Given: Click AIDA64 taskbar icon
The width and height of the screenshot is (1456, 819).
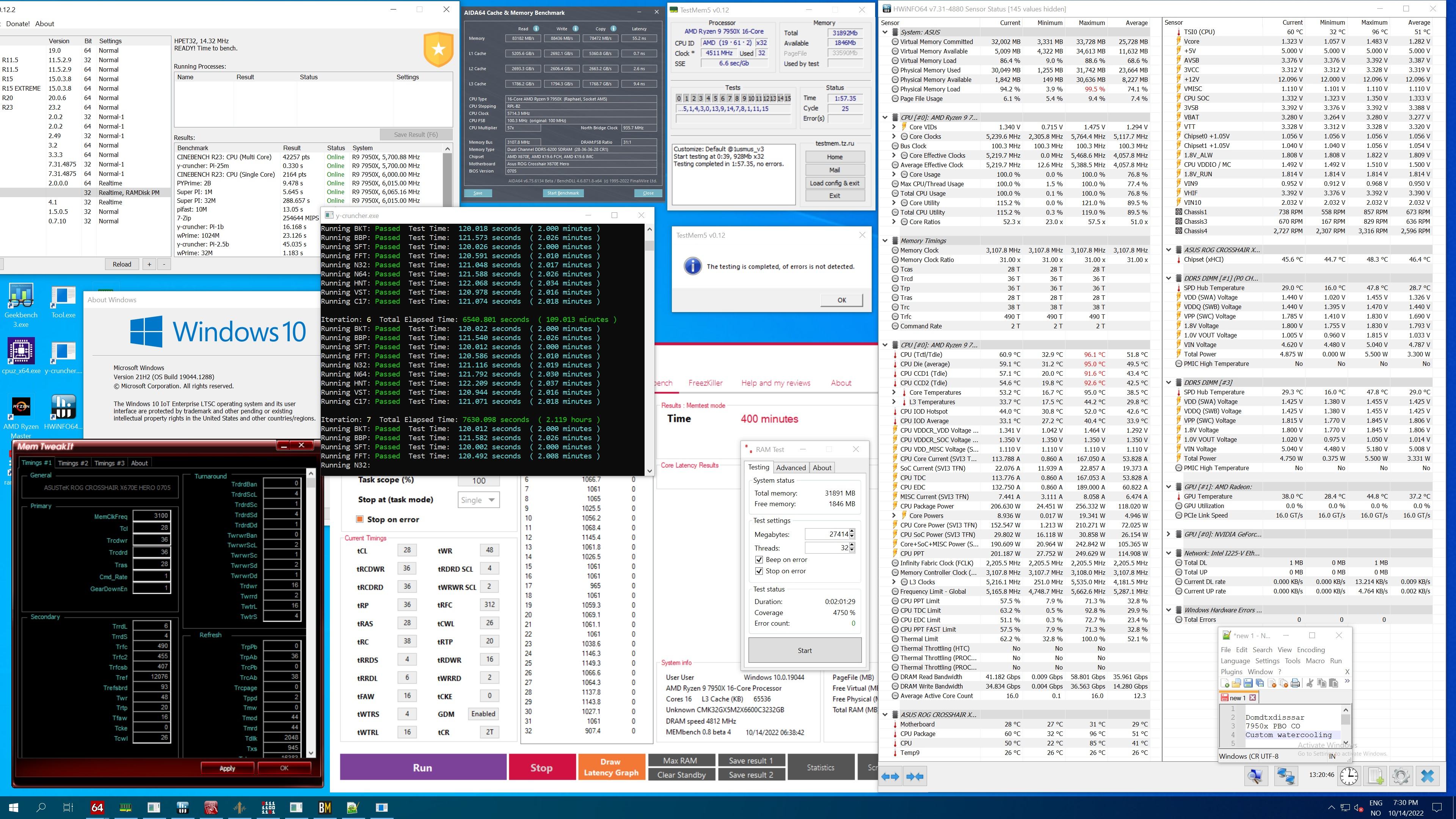Looking at the screenshot, I should [x=97, y=807].
